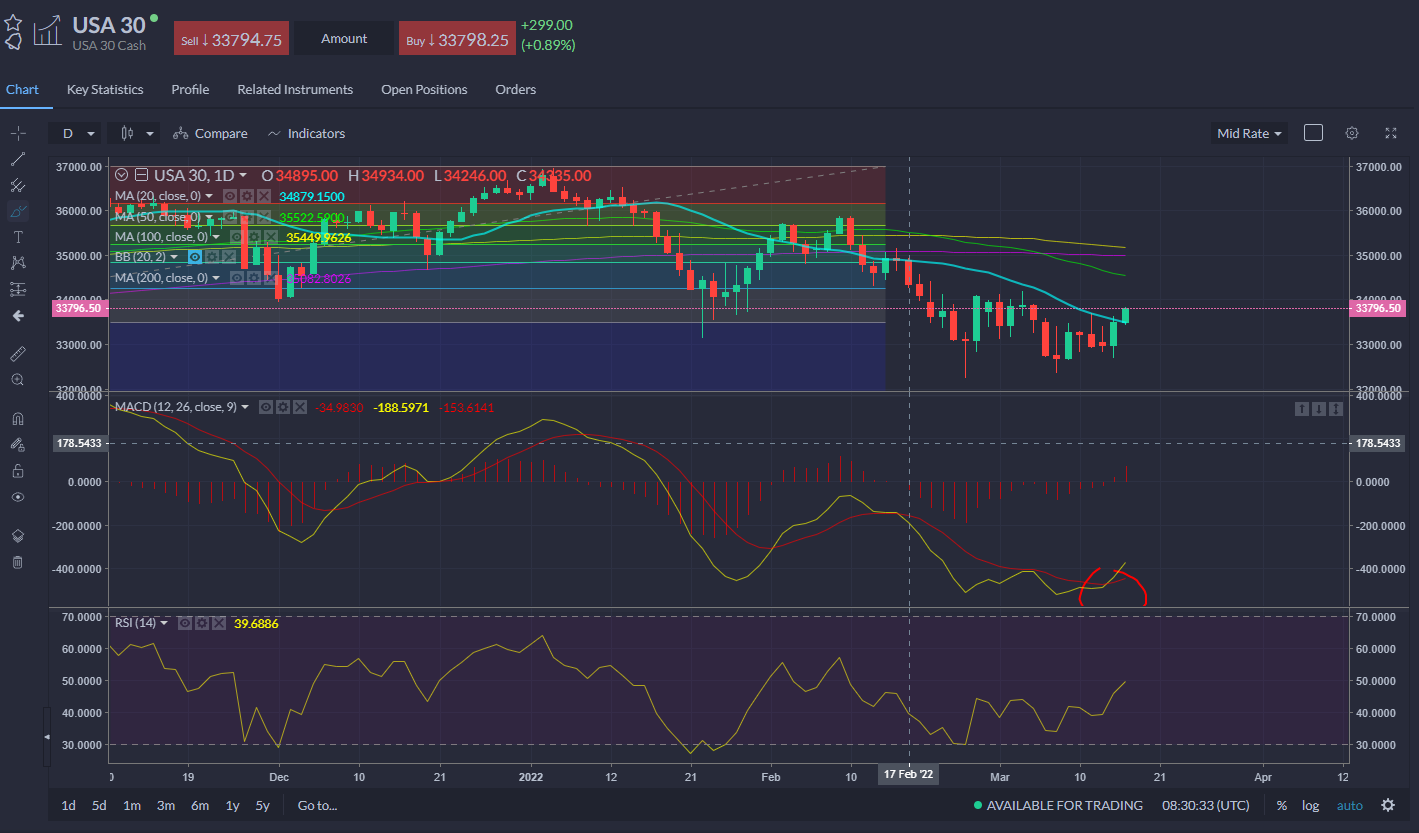Pick the text annotation tool
Viewport: 1419px width, 833px height.
pyautogui.click(x=17, y=237)
